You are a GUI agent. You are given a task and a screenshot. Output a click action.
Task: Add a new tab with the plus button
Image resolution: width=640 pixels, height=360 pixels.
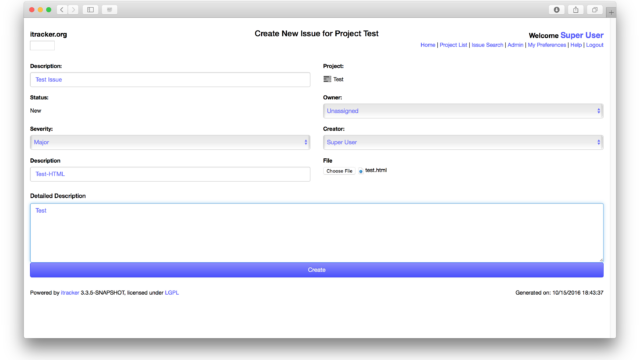tap(611, 12)
